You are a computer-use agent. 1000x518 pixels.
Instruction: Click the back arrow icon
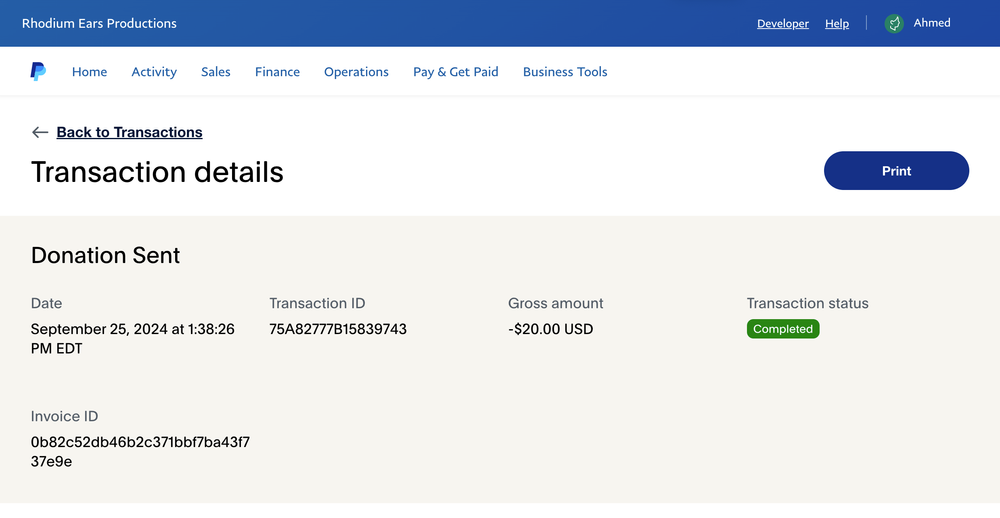40,132
